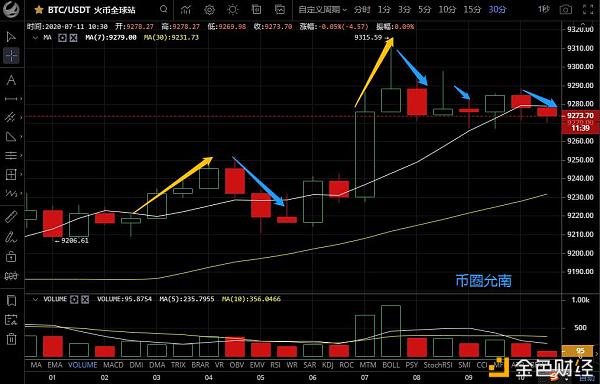Remove the VOLUME indicator with its X
Image resolution: width=600 pixels, height=384 pixels.
[85, 299]
